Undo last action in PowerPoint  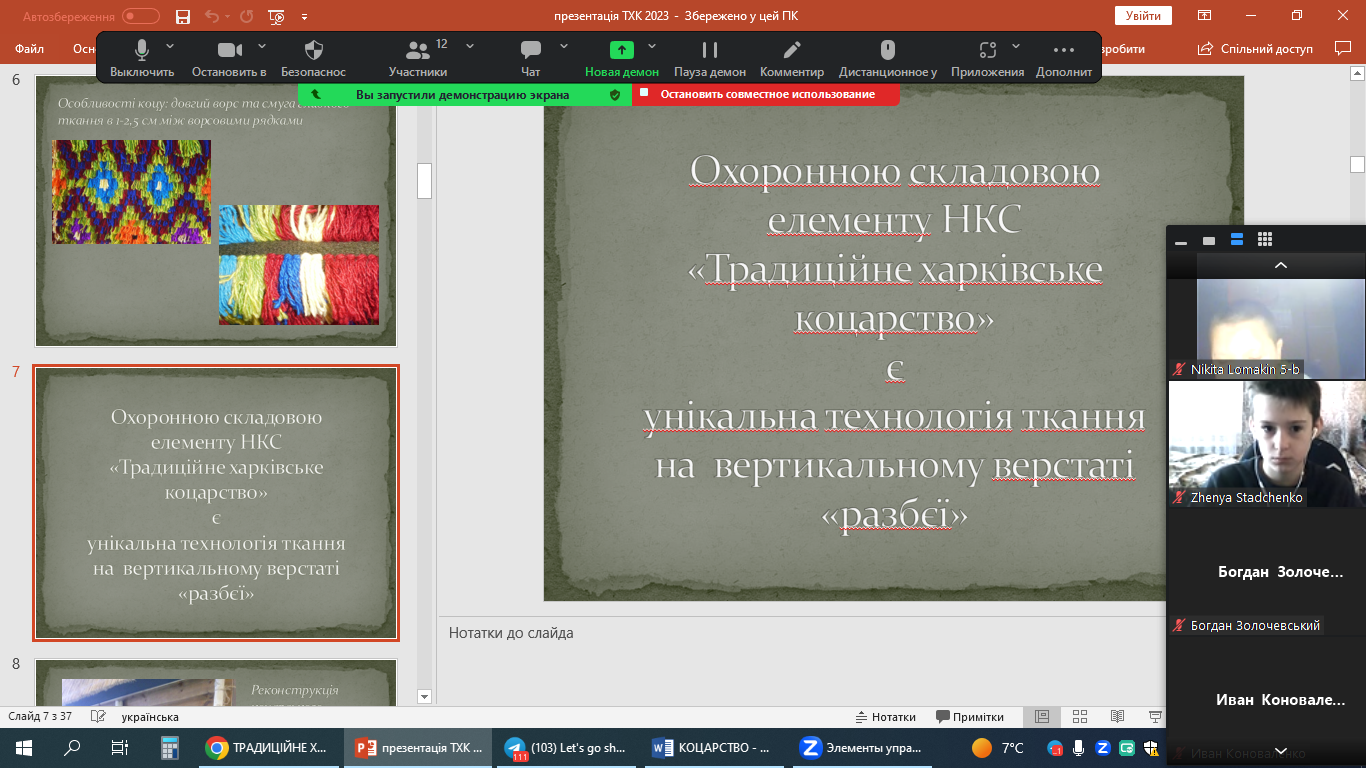211,16
